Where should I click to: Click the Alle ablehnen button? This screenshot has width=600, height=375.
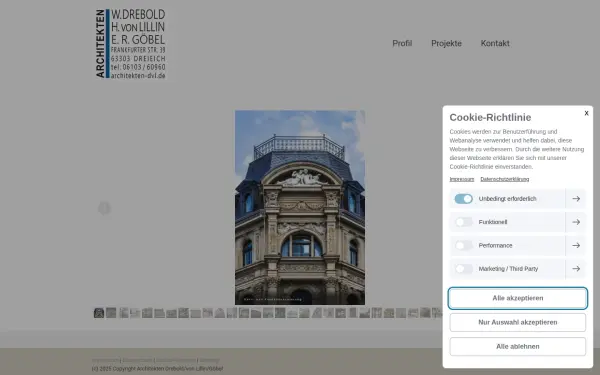tap(518, 346)
